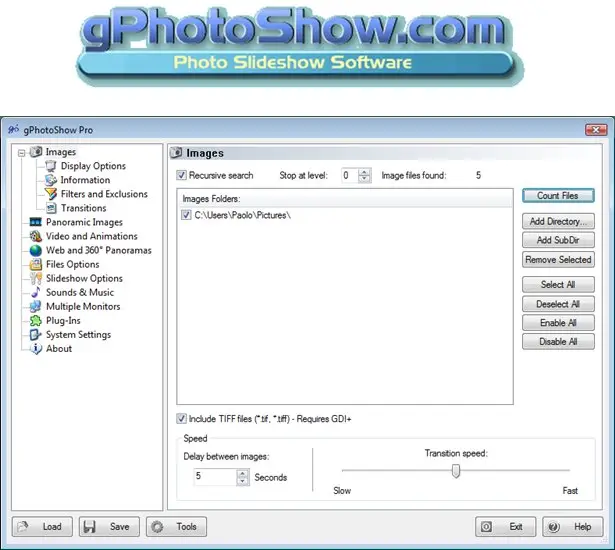615x550 pixels.
Task: Click the Plug-Ins puzzle piece icon
Action: pyautogui.click(x=36, y=321)
